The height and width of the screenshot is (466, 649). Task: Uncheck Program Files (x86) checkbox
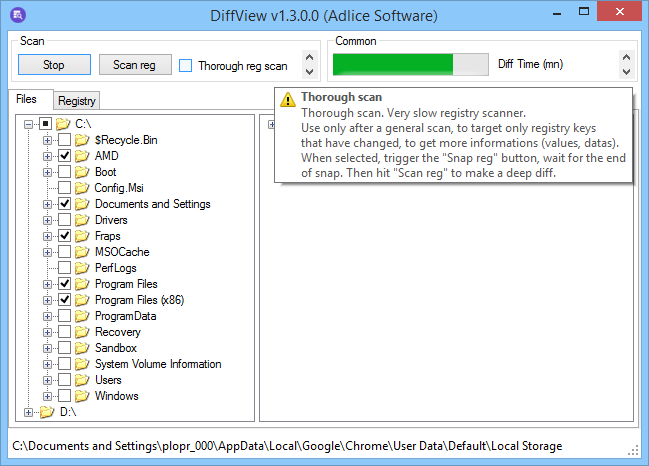pyautogui.click(x=65, y=300)
